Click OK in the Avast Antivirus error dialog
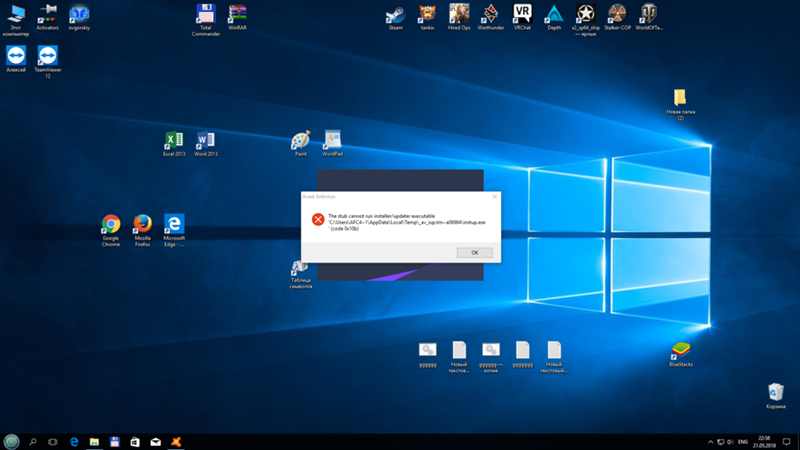The height and width of the screenshot is (450, 800). [x=474, y=253]
